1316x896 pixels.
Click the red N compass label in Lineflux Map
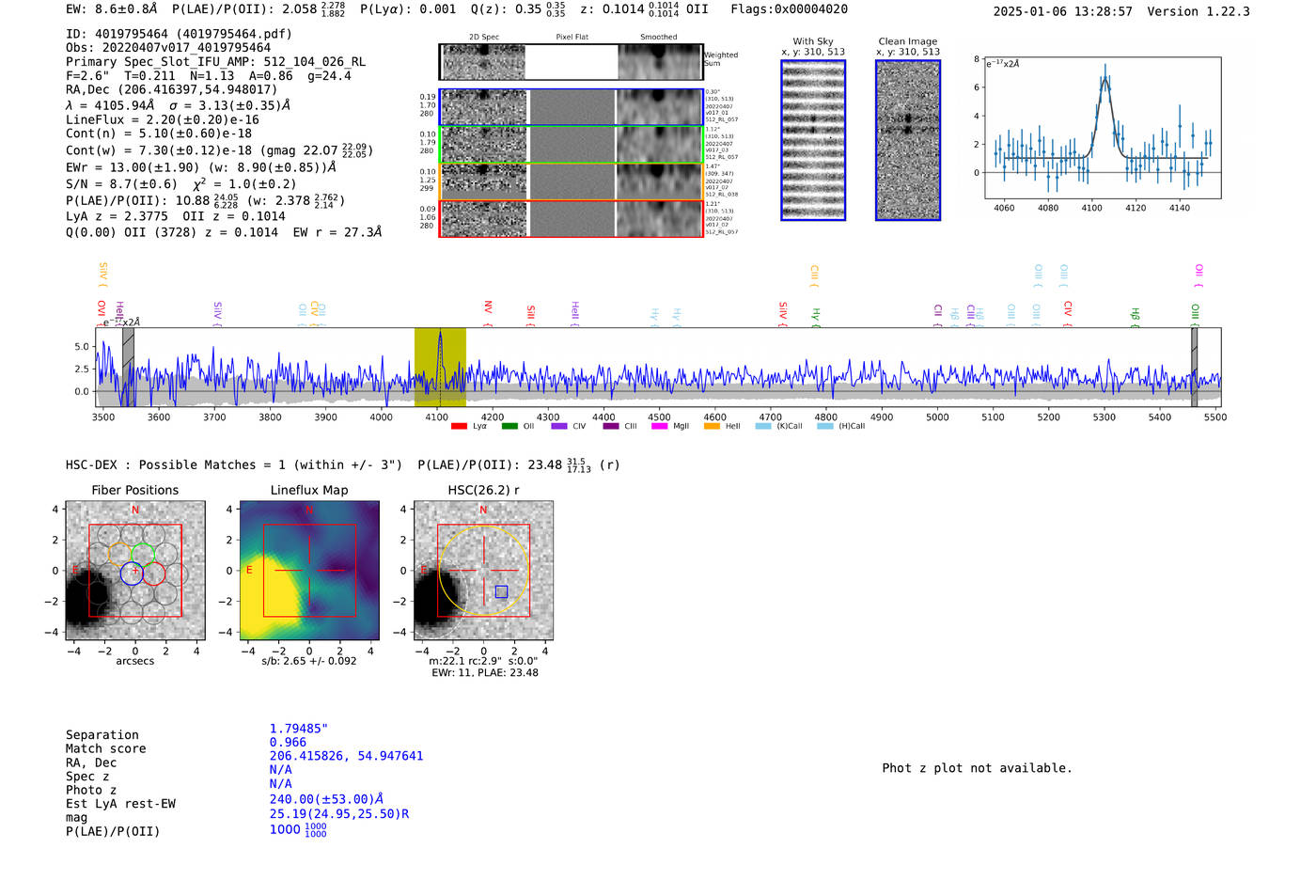pos(308,511)
